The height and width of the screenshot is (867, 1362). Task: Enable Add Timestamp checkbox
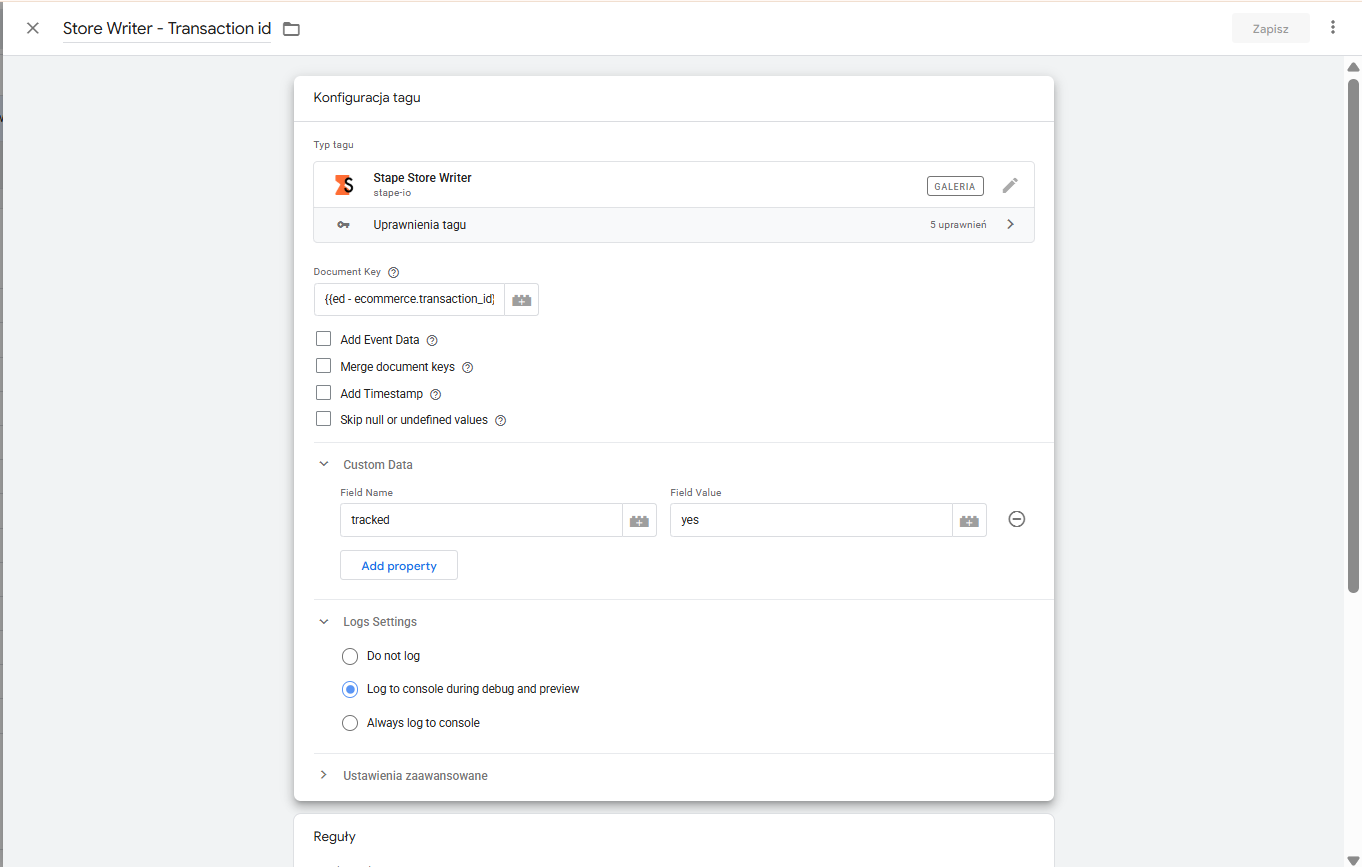(x=323, y=393)
